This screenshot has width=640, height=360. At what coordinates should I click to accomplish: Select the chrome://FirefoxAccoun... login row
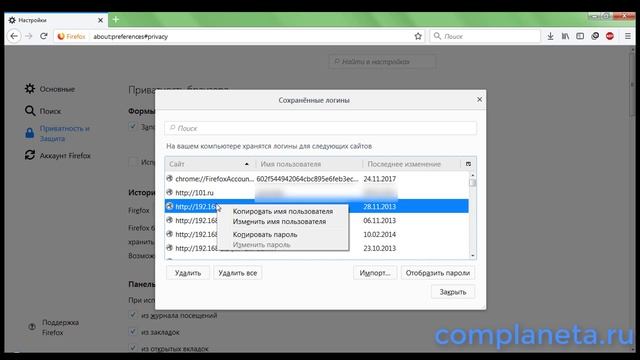pos(317,179)
